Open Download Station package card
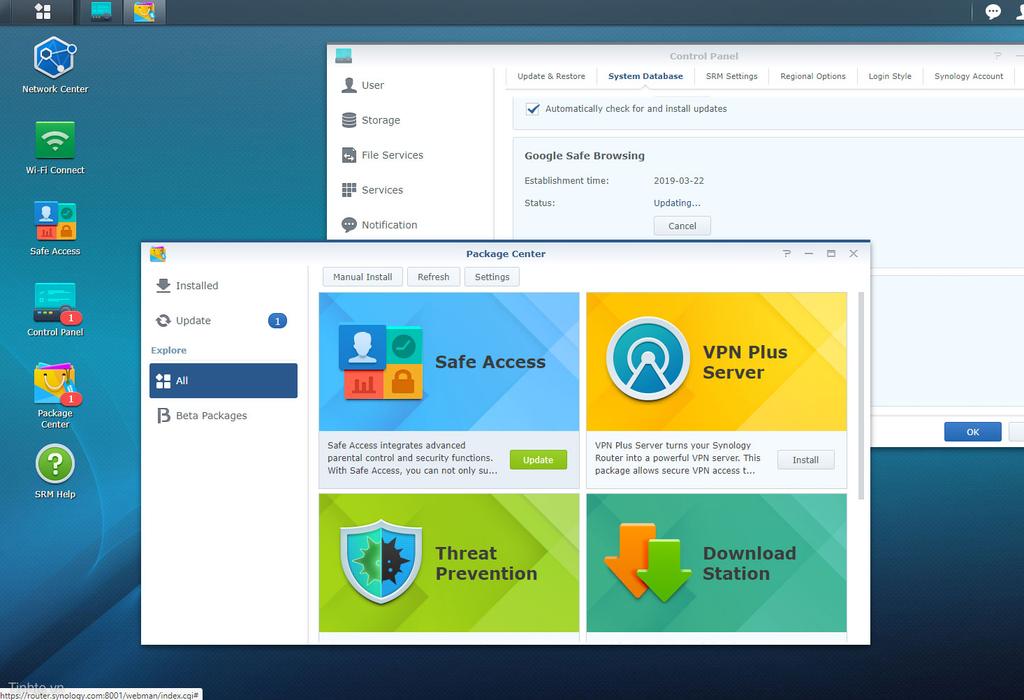Viewport: 1024px width, 700px height. pyautogui.click(x=716, y=563)
